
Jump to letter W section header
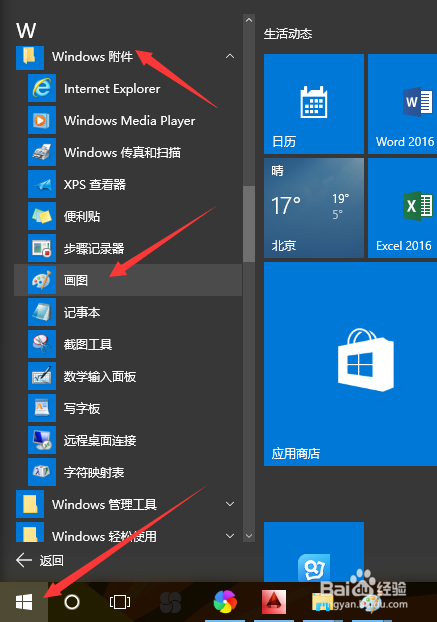(26, 31)
